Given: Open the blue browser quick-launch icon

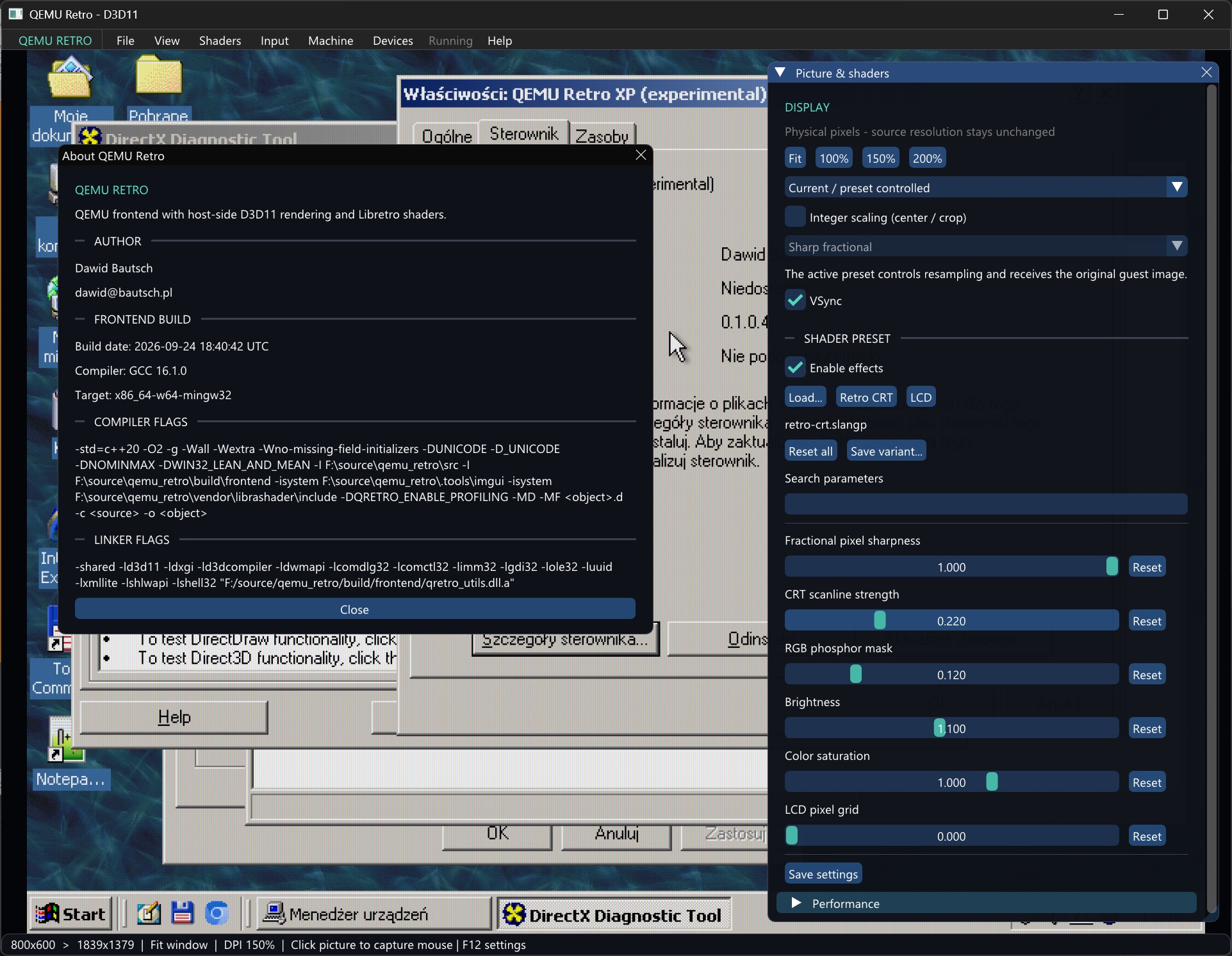Looking at the screenshot, I should 217,913.
